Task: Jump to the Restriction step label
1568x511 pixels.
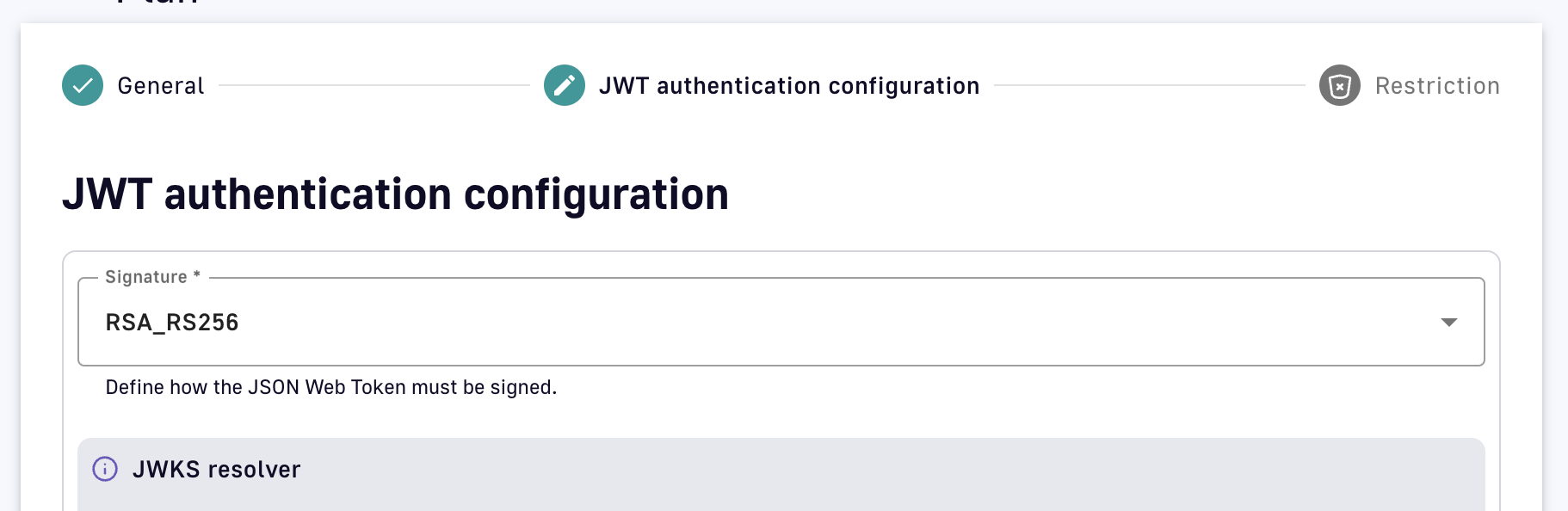Action: point(1437,86)
